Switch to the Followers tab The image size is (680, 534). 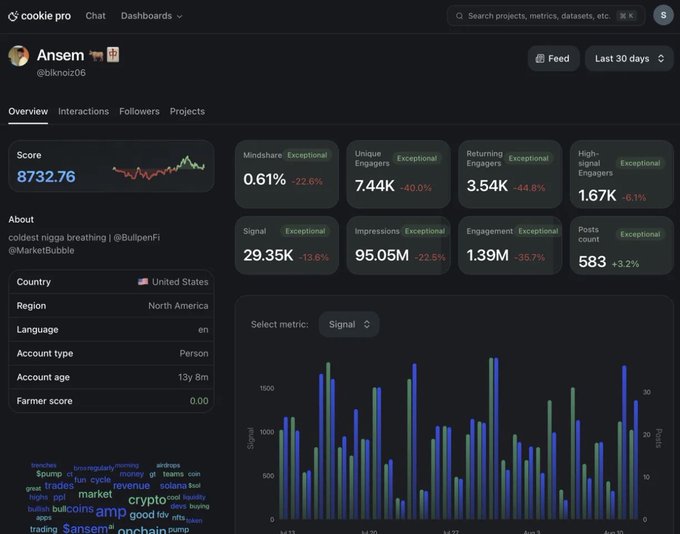[139, 111]
